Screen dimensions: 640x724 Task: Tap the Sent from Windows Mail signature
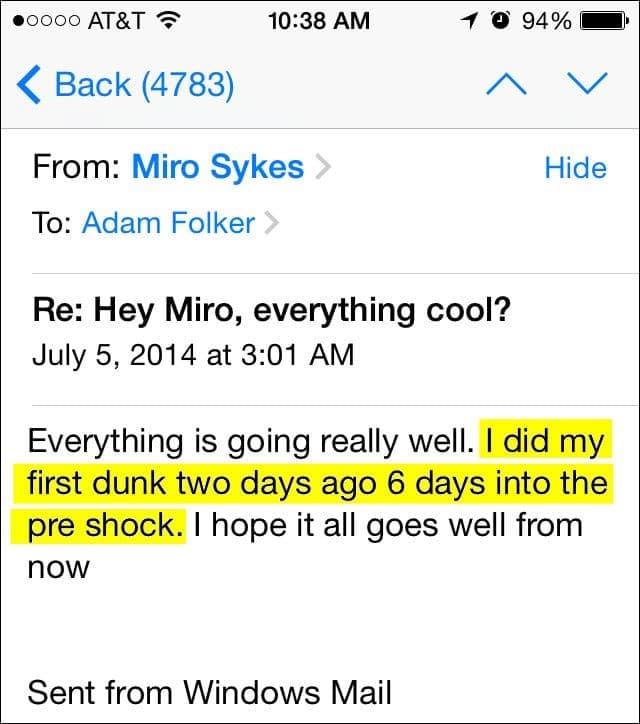[210, 690]
